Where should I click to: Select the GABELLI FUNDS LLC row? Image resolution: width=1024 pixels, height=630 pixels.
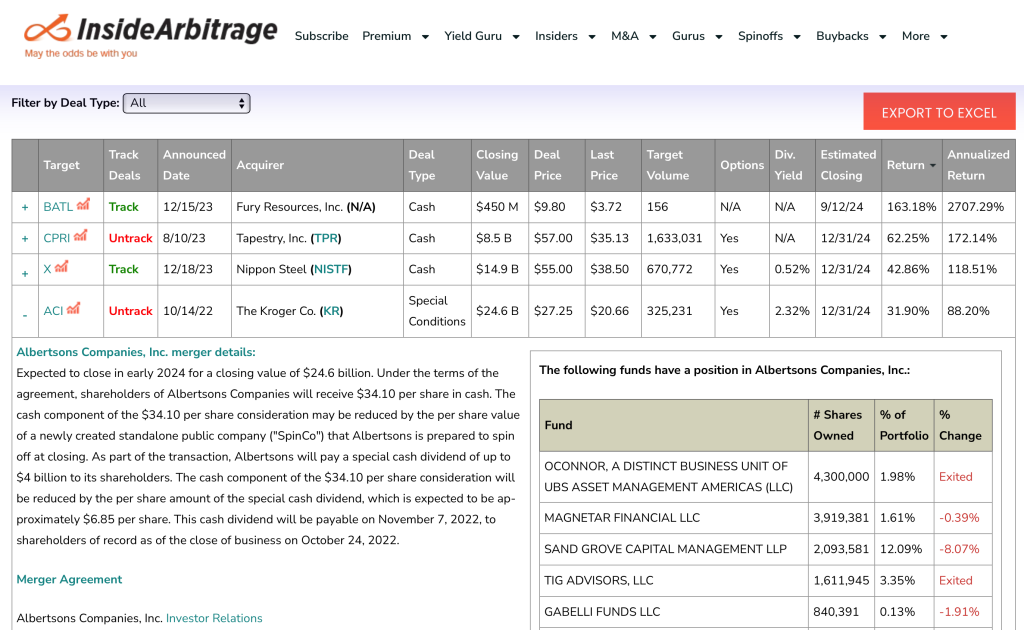click(765, 612)
